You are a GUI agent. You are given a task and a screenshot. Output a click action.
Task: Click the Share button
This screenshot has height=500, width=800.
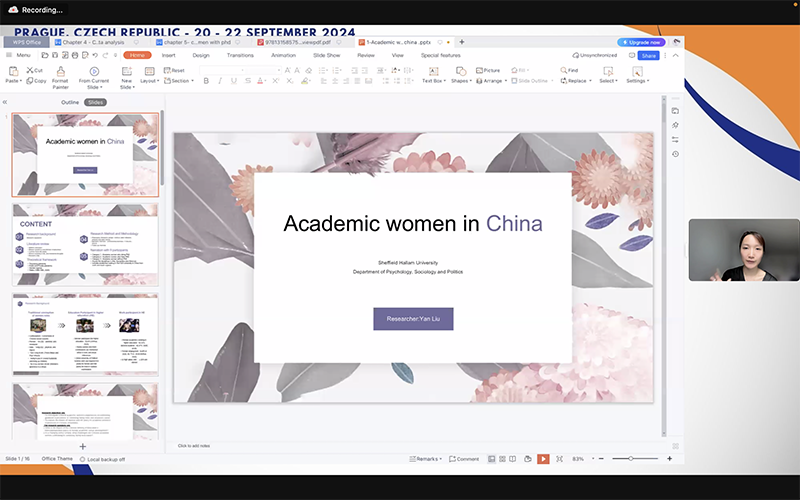point(649,56)
